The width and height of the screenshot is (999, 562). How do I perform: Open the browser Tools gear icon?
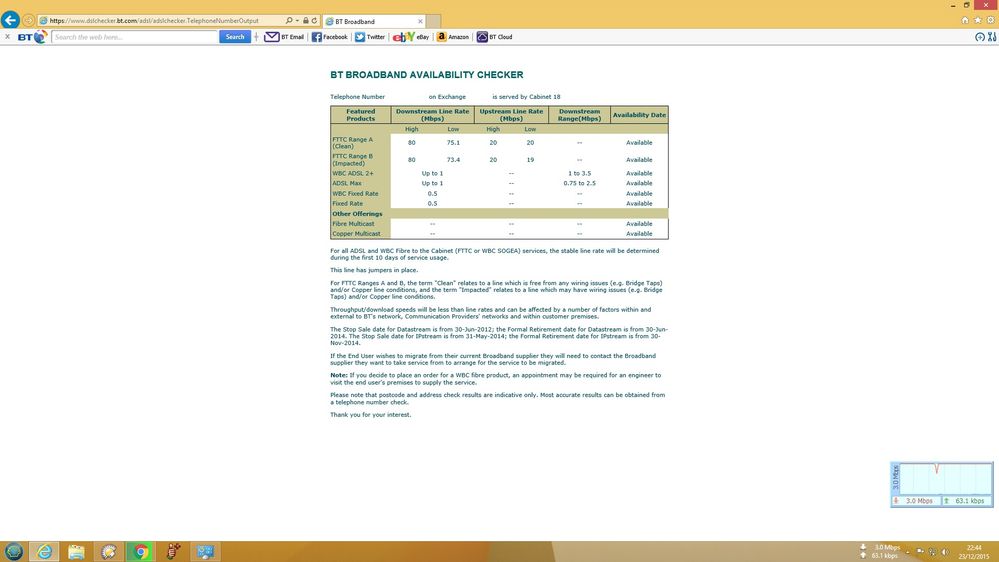991,20
